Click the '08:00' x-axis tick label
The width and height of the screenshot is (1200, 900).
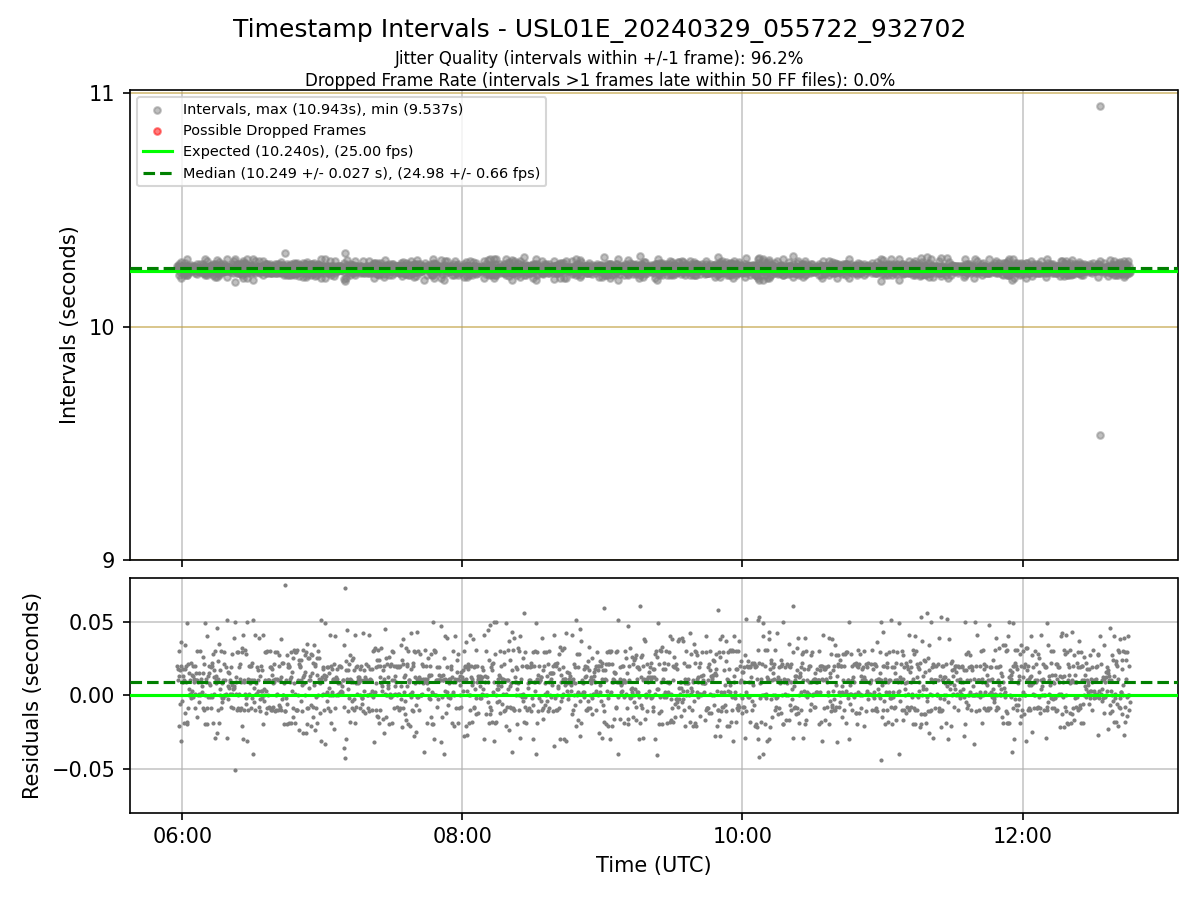click(461, 835)
